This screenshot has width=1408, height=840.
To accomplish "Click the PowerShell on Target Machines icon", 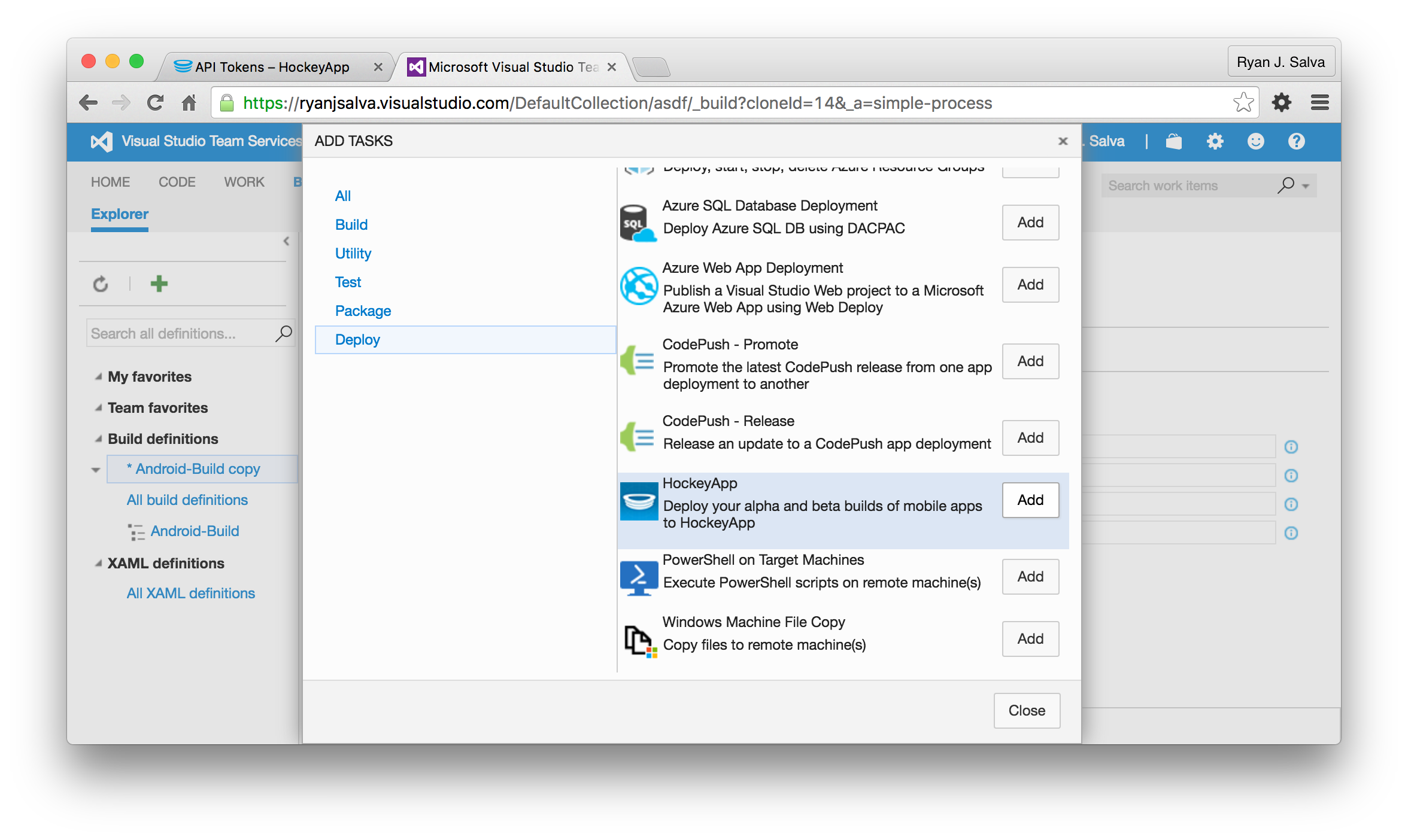I will coord(638,577).
